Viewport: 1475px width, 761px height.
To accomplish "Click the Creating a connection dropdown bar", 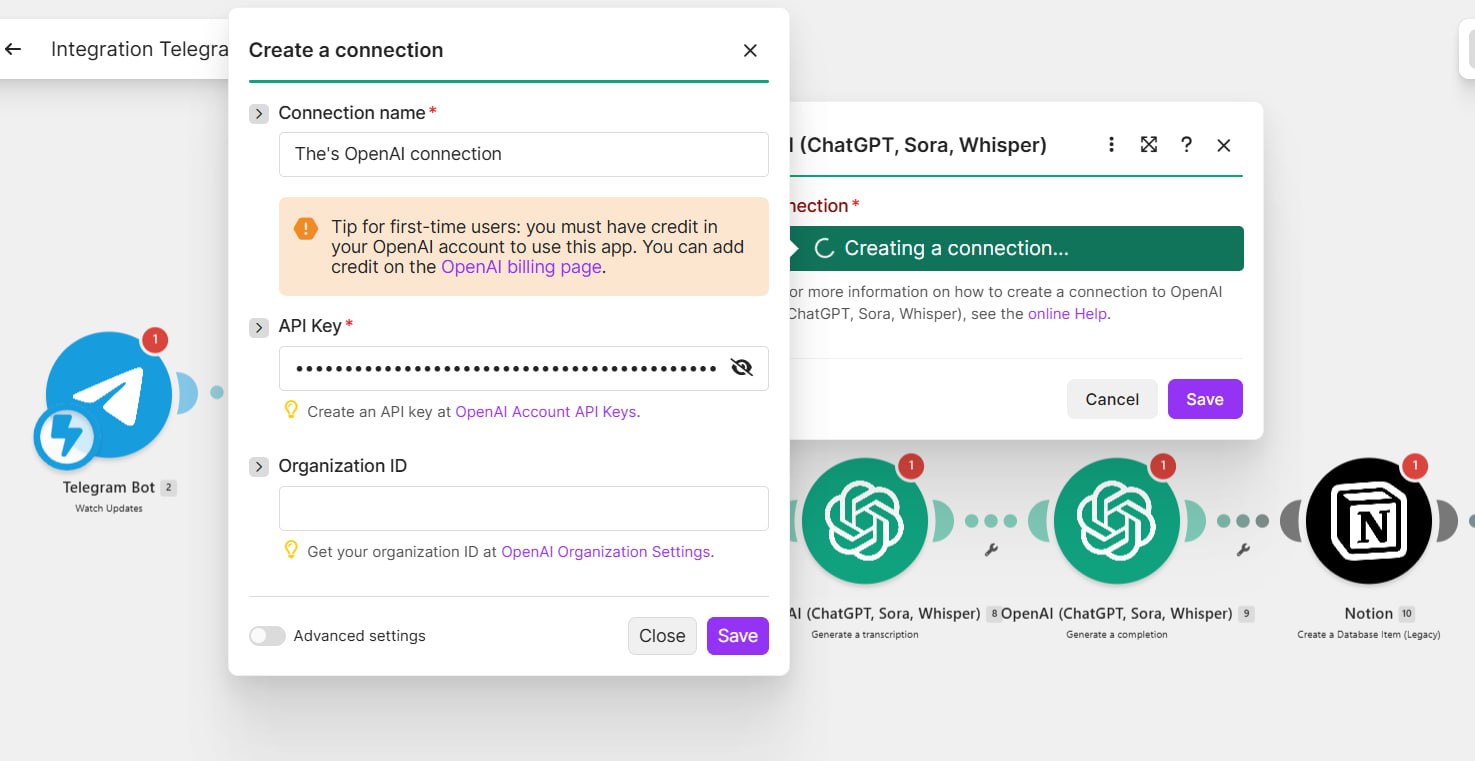I will (x=1016, y=248).
